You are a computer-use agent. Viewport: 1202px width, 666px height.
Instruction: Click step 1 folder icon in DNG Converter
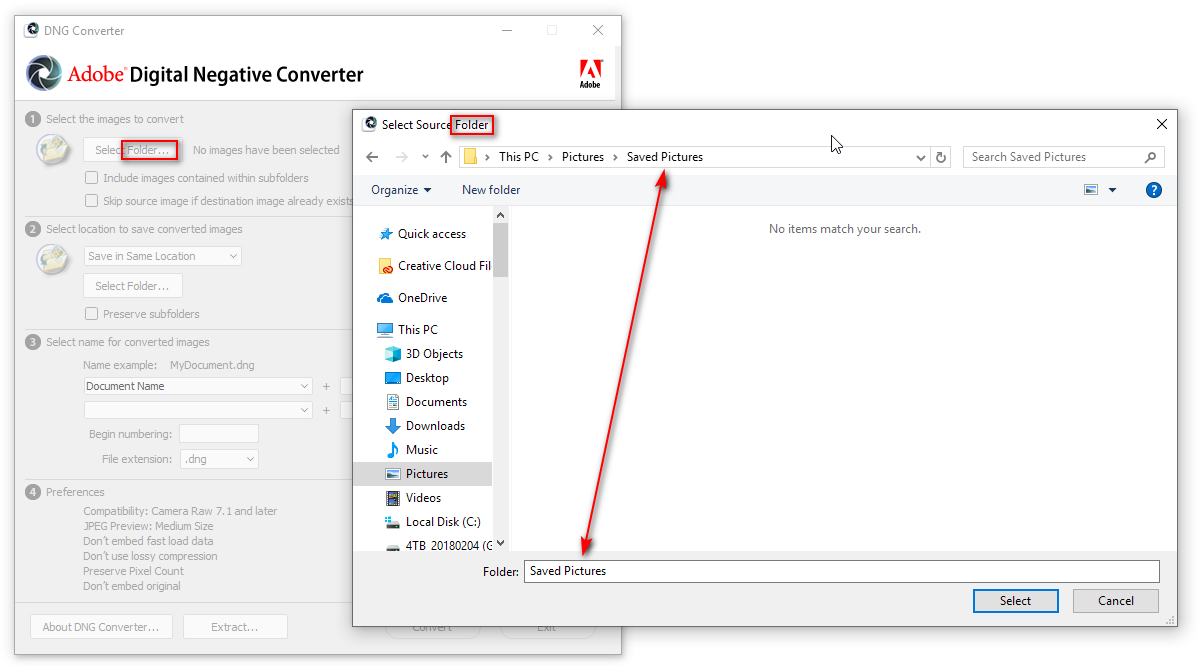click(x=53, y=150)
